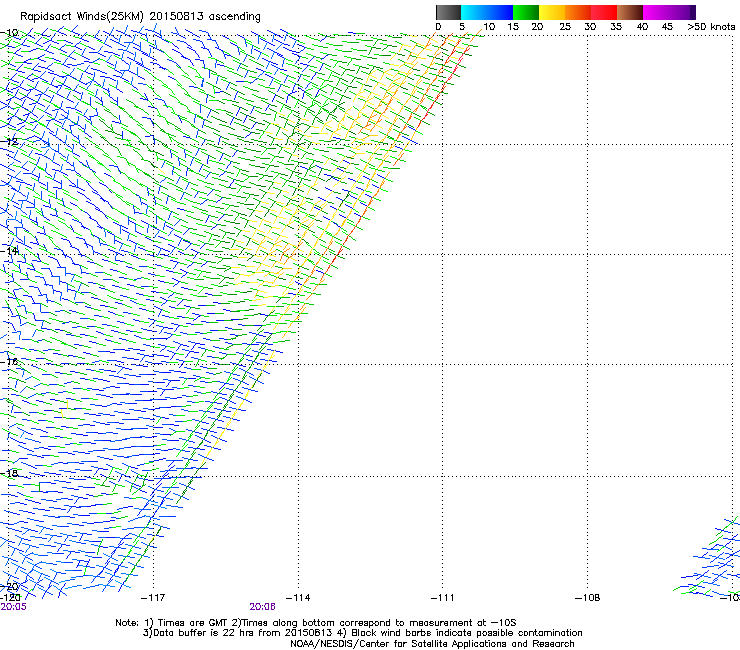Image resolution: width=740 pixels, height=650 pixels.
Task: Click the '-111' longitude axis label
Action: pos(443,598)
